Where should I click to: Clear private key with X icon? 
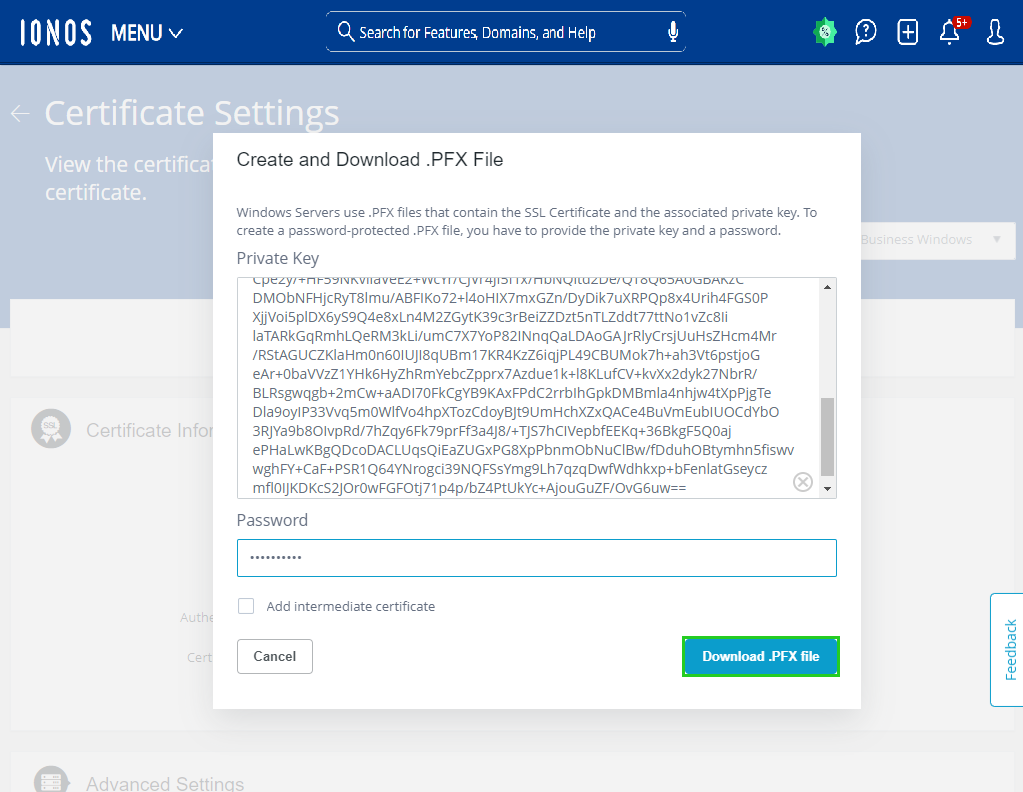click(x=802, y=483)
